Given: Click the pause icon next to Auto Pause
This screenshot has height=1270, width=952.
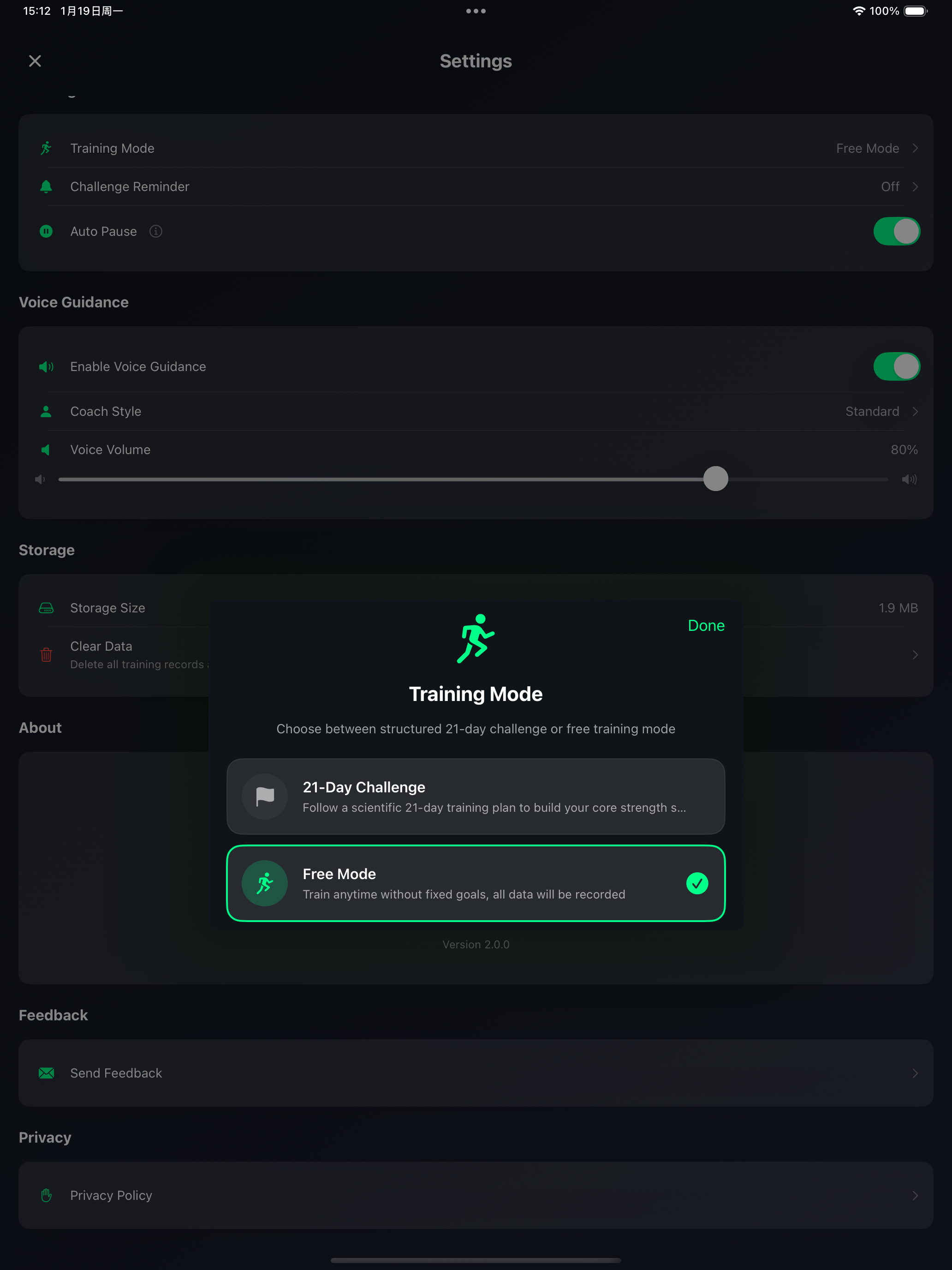Looking at the screenshot, I should point(46,231).
